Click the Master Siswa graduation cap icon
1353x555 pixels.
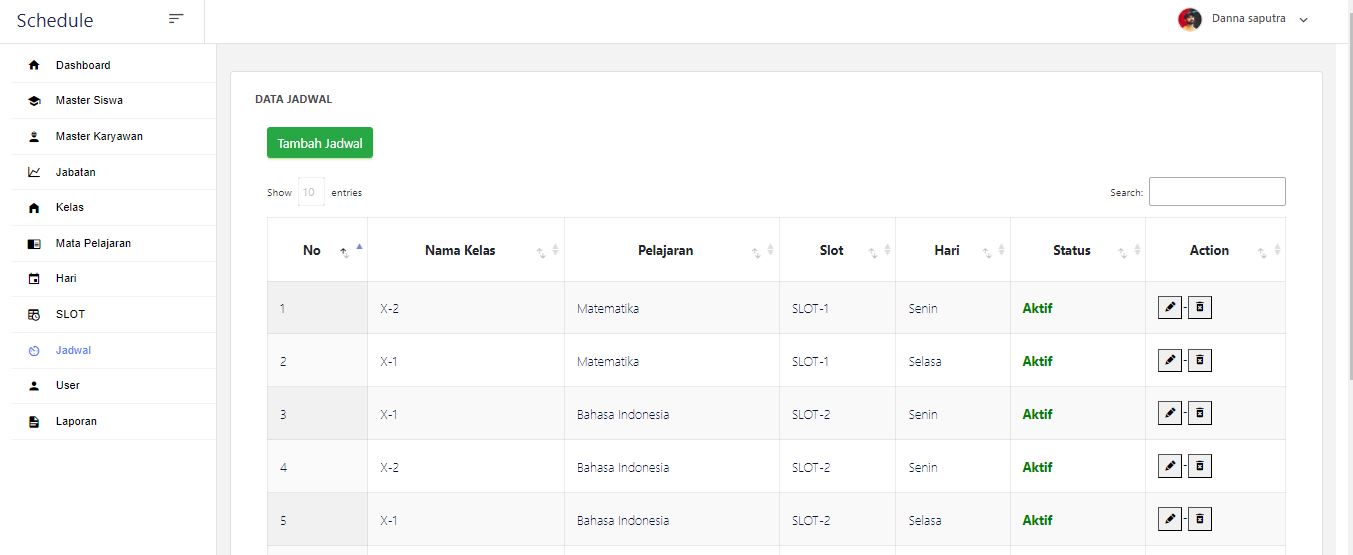pyautogui.click(x=34, y=101)
